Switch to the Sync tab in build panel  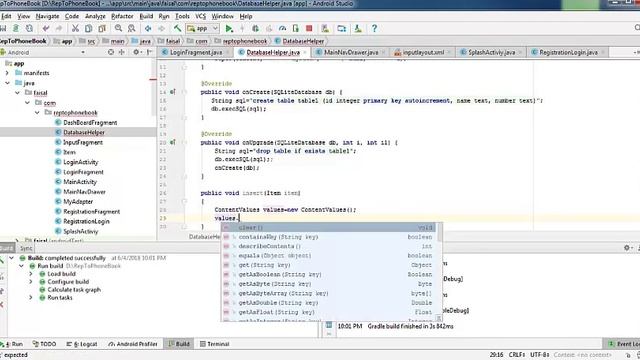[26, 248]
